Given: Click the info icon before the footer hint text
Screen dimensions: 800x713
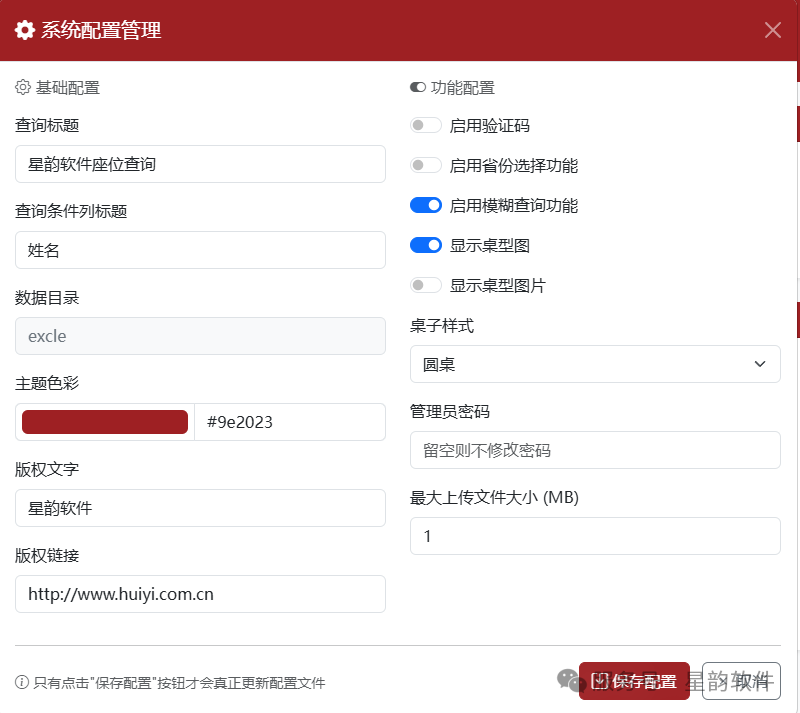Looking at the screenshot, I should [22, 681].
